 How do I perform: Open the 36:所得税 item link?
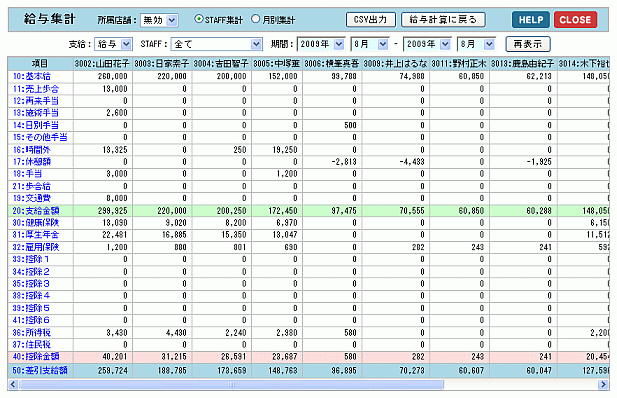pos(31,333)
